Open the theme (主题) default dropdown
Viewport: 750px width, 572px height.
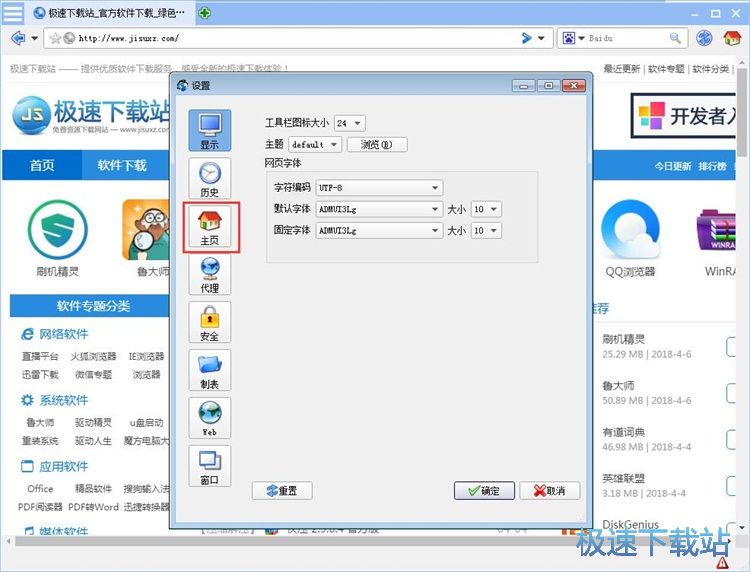pos(315,144)
